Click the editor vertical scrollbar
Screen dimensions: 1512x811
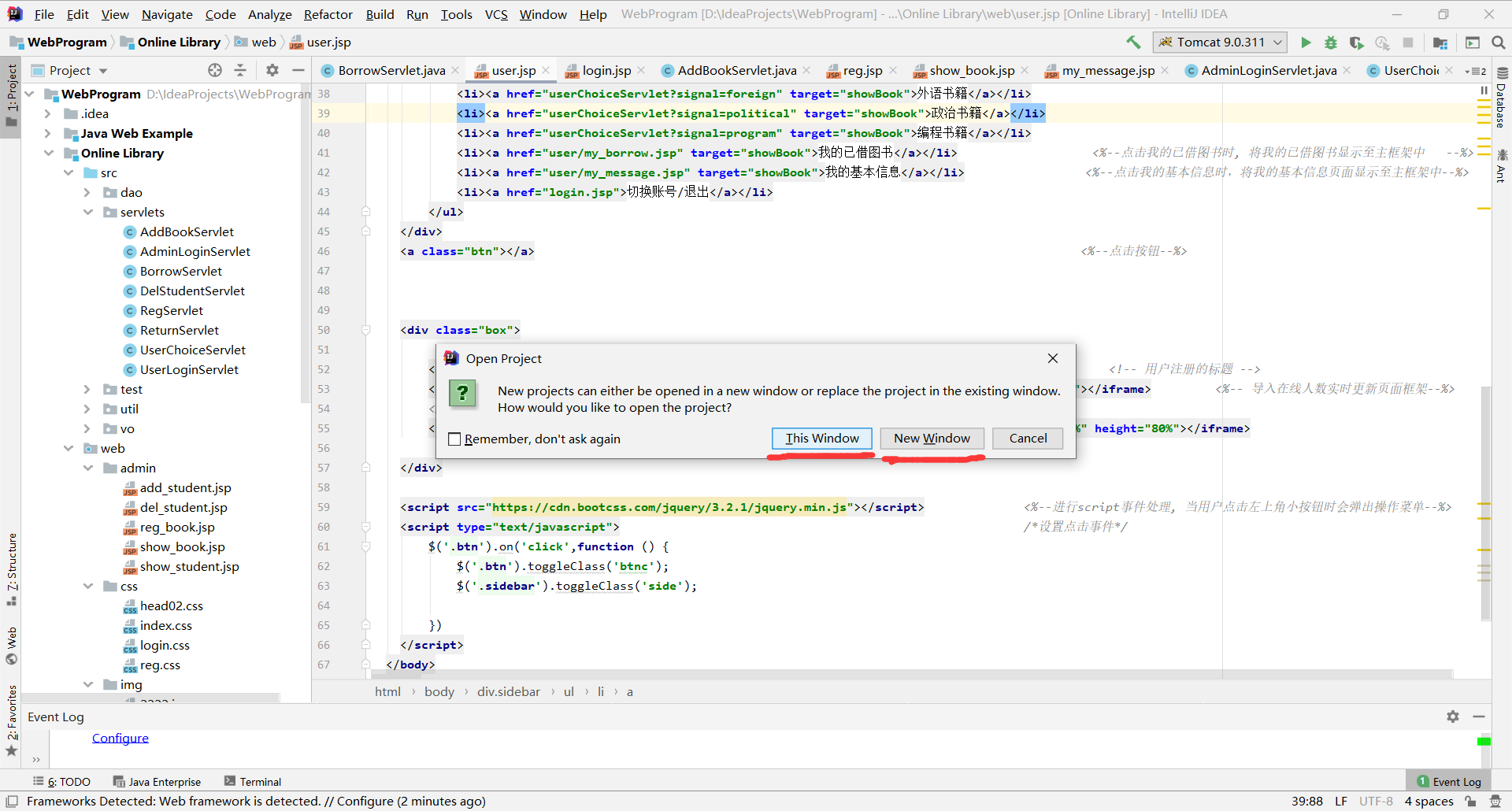coord(1485,504)
